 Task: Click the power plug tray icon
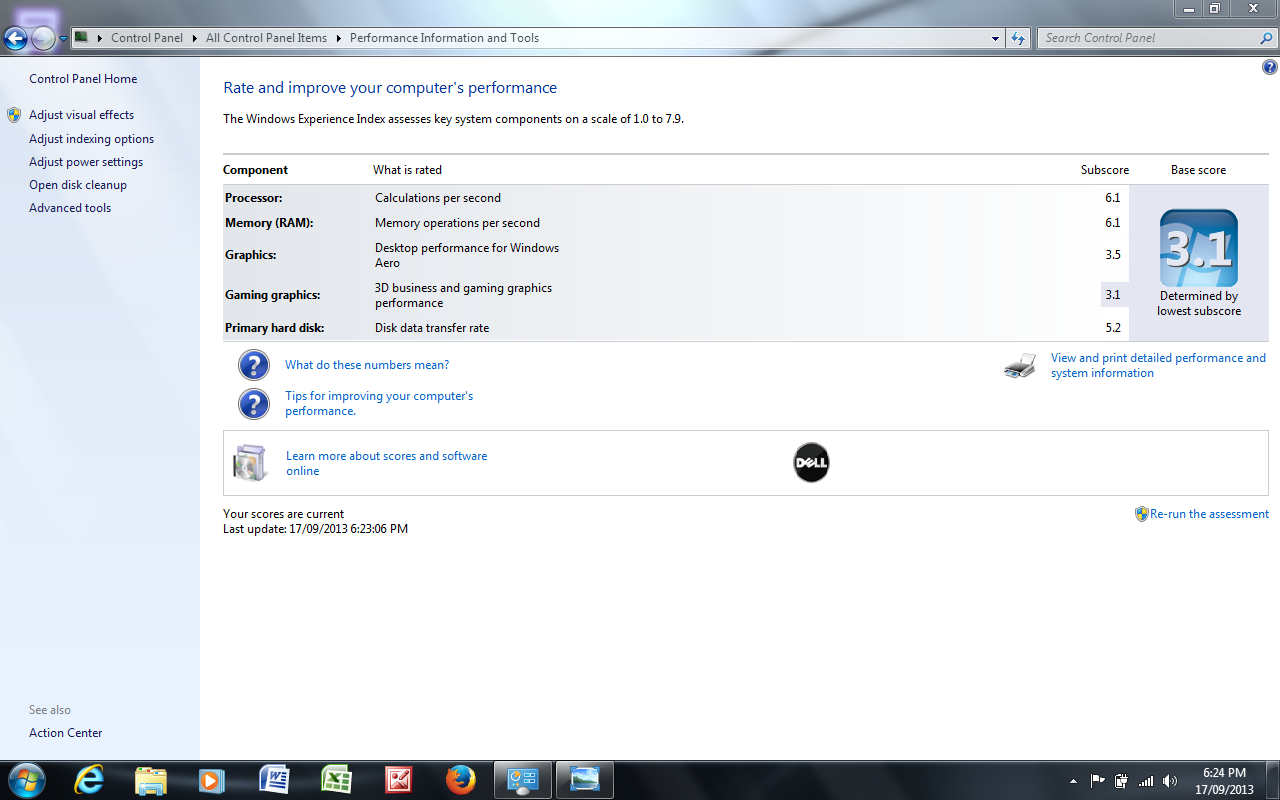pos(1122,781)
